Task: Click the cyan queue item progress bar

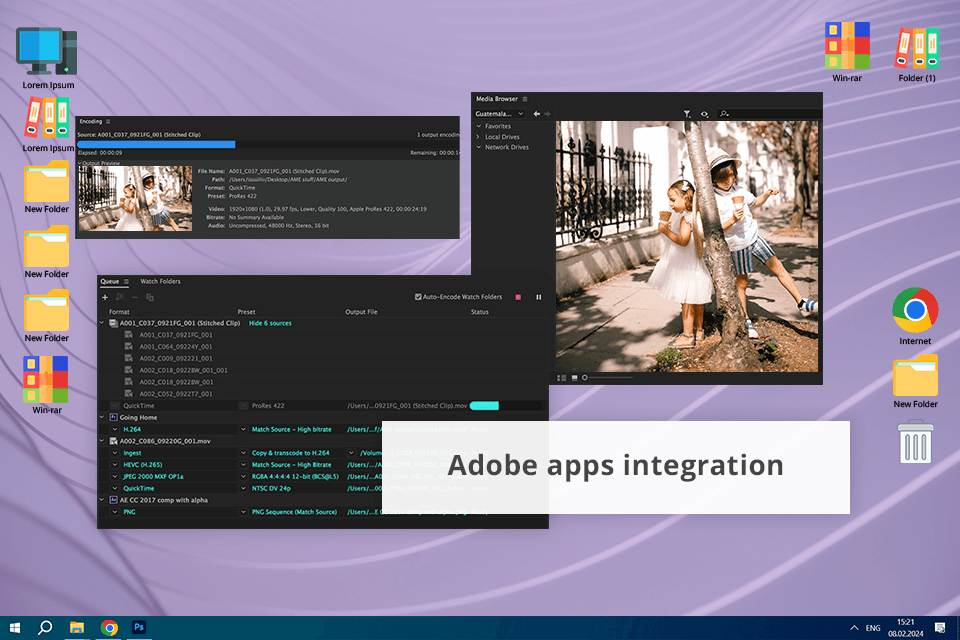Action: (x=484, y=406)
